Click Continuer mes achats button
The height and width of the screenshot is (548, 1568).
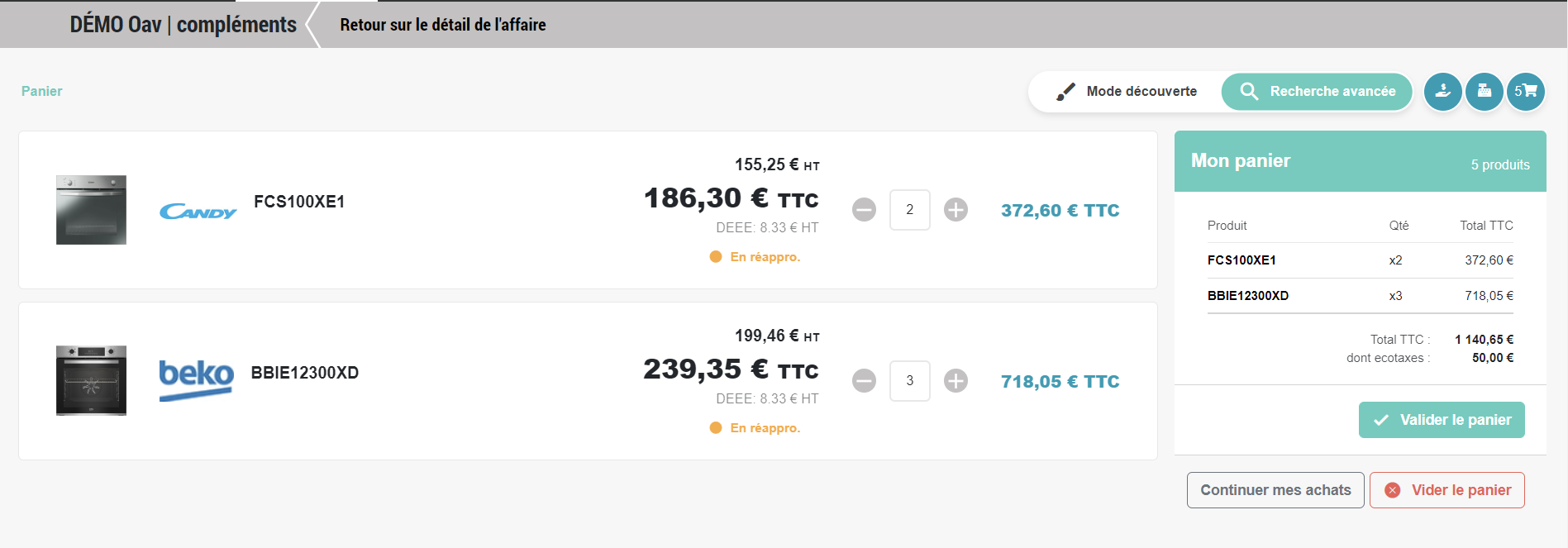click(1275, 490)
